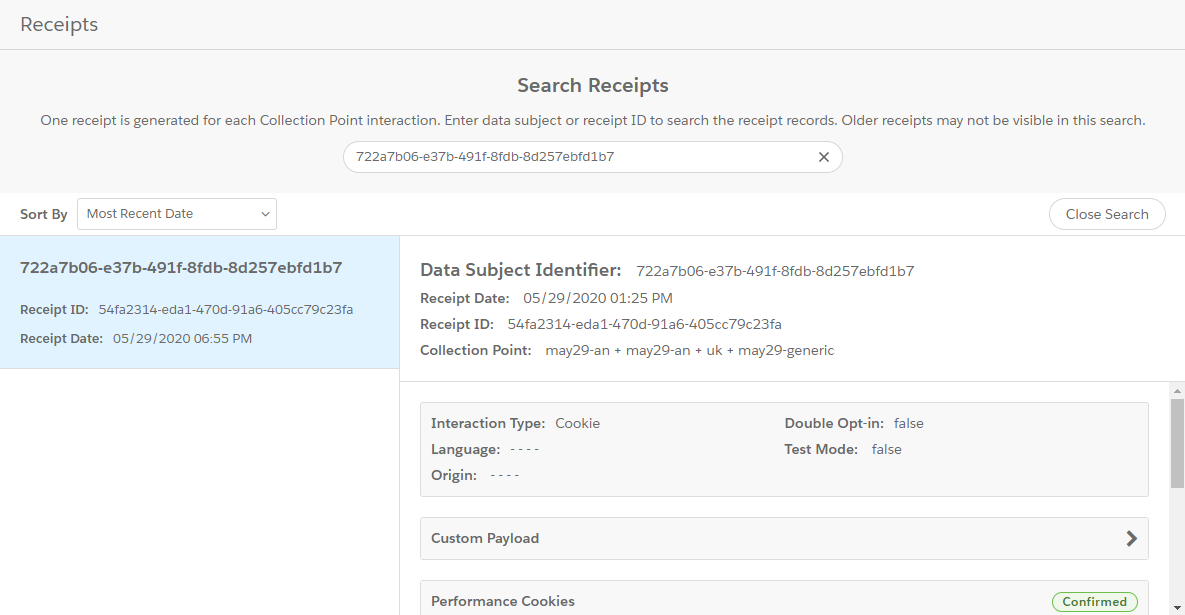Click the Collection Point value text
Viewport: 1185px width, 615px height.
point(689,350)
